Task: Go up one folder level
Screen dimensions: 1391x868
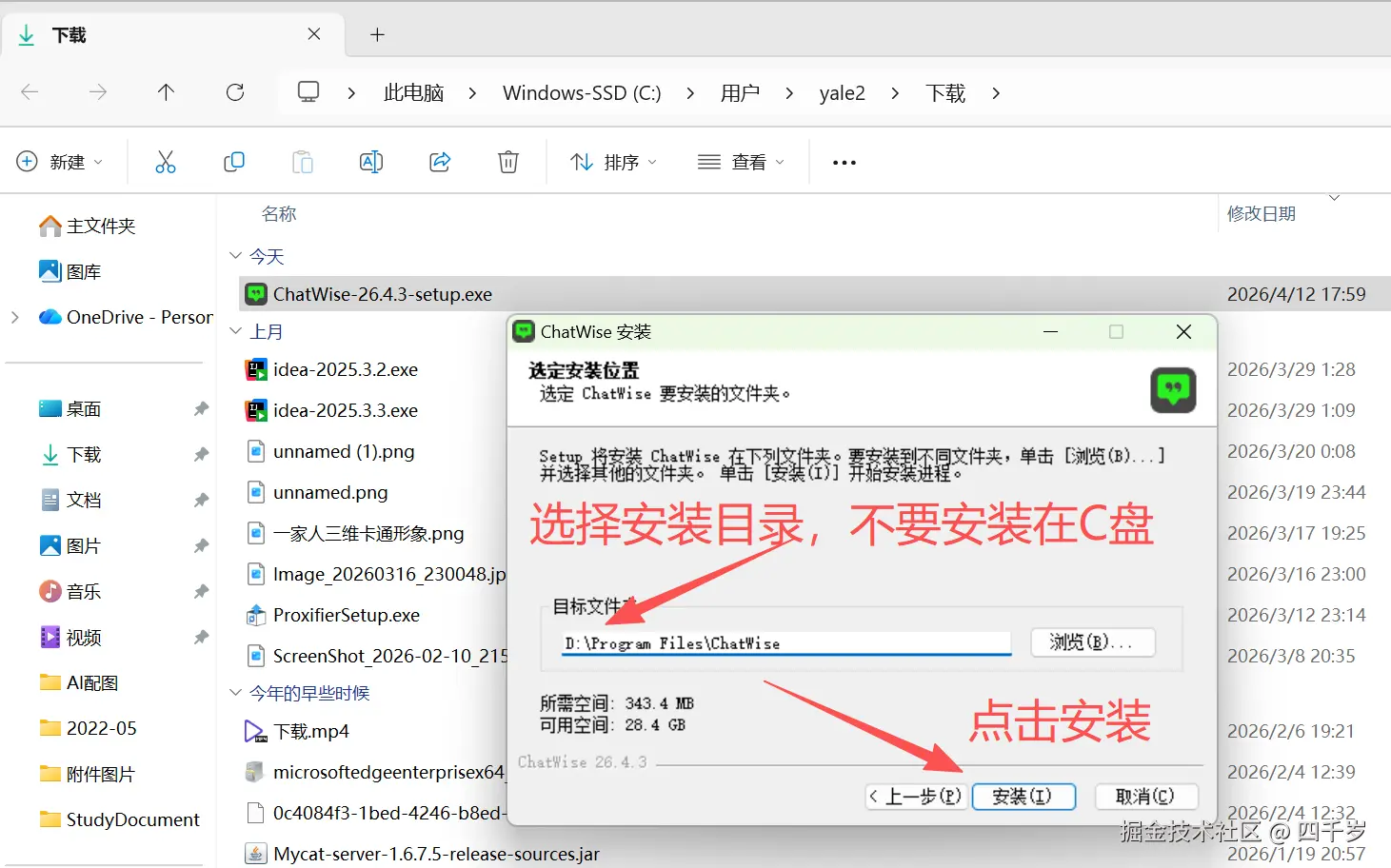Action: 166,92
